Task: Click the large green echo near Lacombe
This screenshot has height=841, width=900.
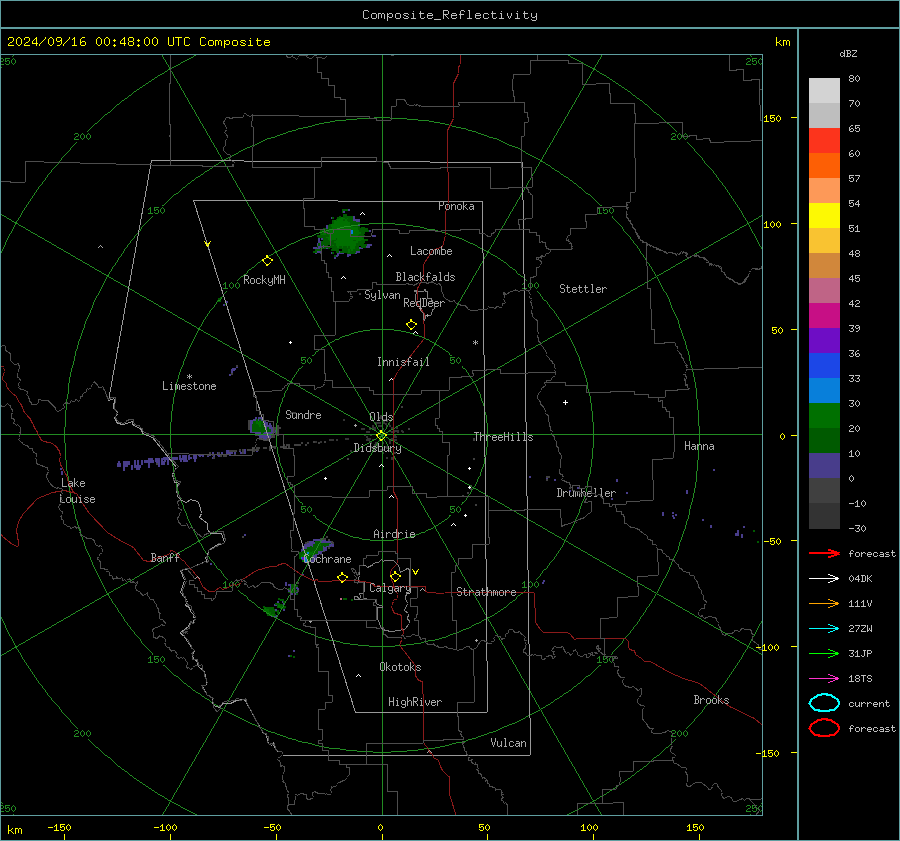Action: coord(344,235)
